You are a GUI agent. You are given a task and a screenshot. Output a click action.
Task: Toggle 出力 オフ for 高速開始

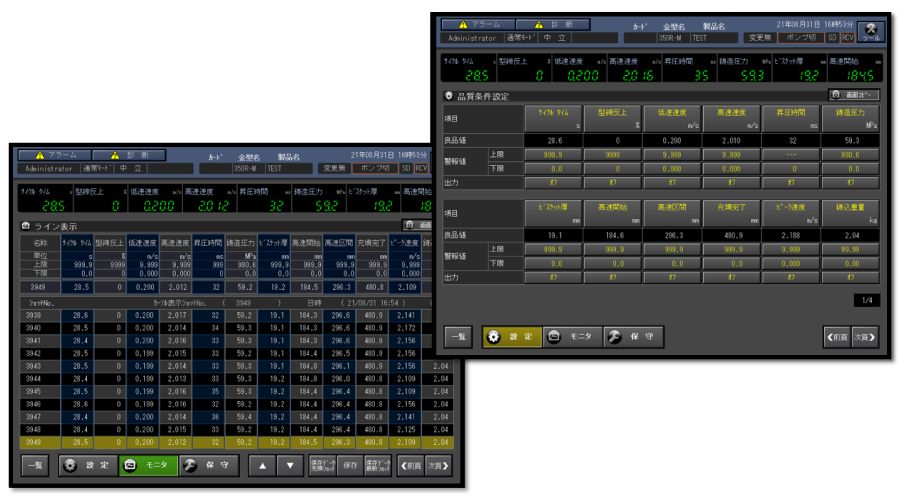[x=612, y=277]
